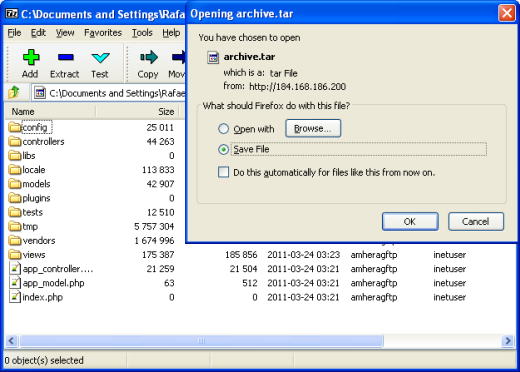The height and width of the screenshot is (372, 520).
Task: Click amheragftp in the index.php row
Action: (374, 297)
